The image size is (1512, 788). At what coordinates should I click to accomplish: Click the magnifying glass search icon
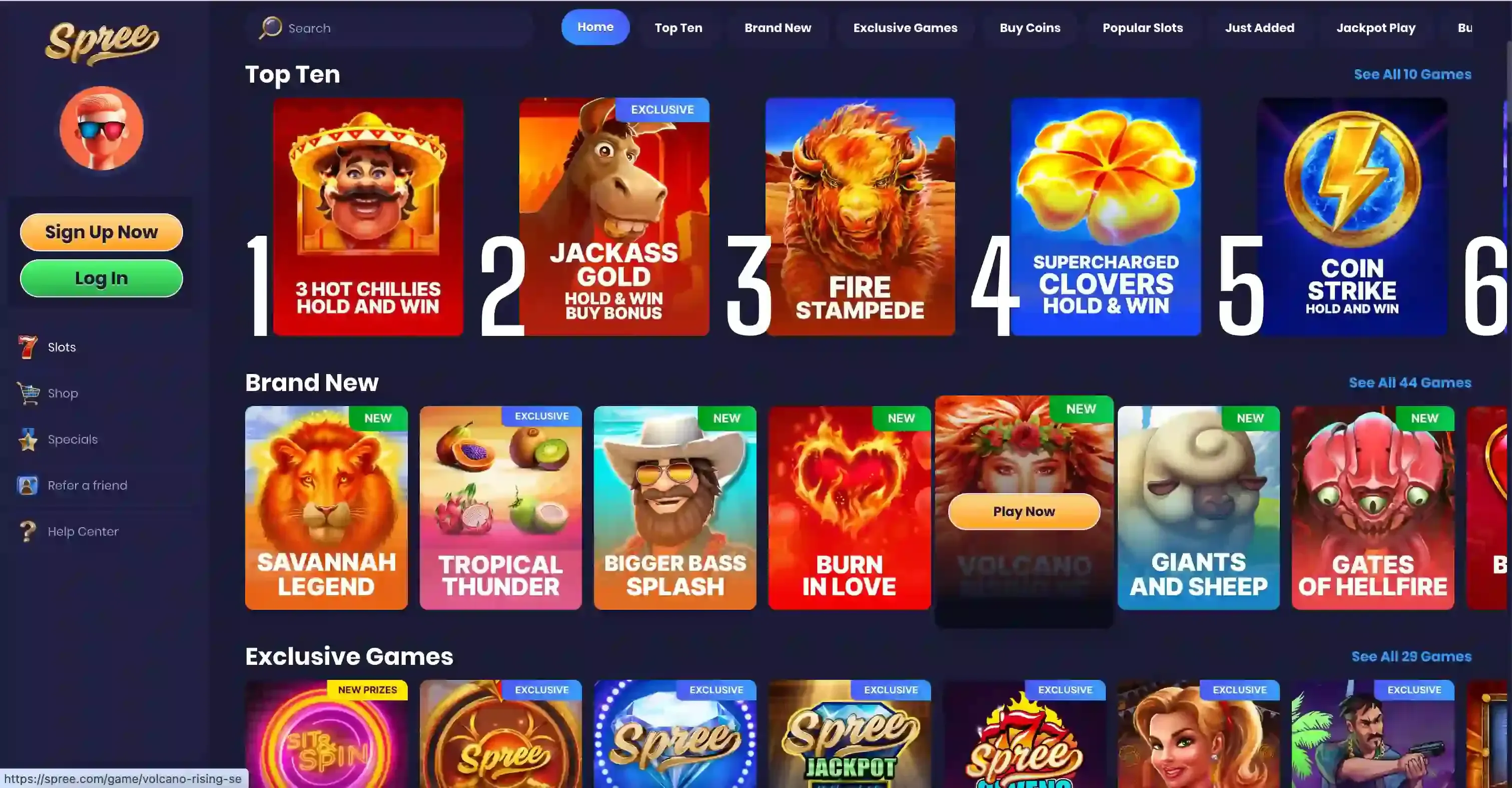[x=271, y=28]
